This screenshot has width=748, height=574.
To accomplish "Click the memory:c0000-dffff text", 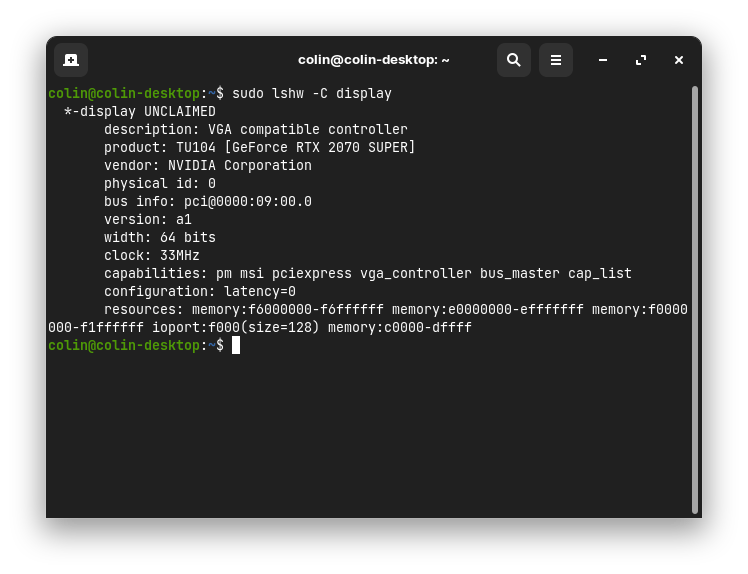I will coord(400,328).
